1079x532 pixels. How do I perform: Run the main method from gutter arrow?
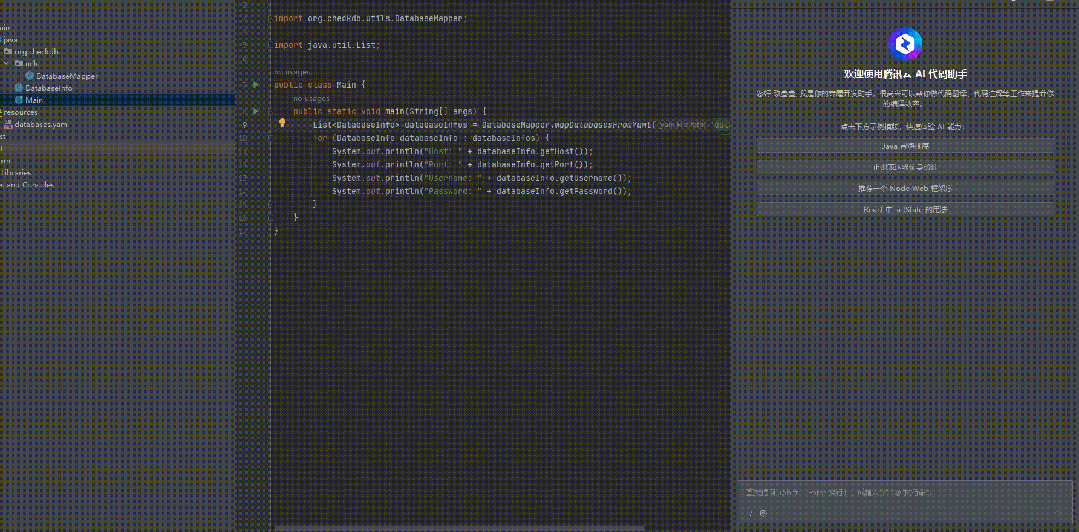click(255, 111)
